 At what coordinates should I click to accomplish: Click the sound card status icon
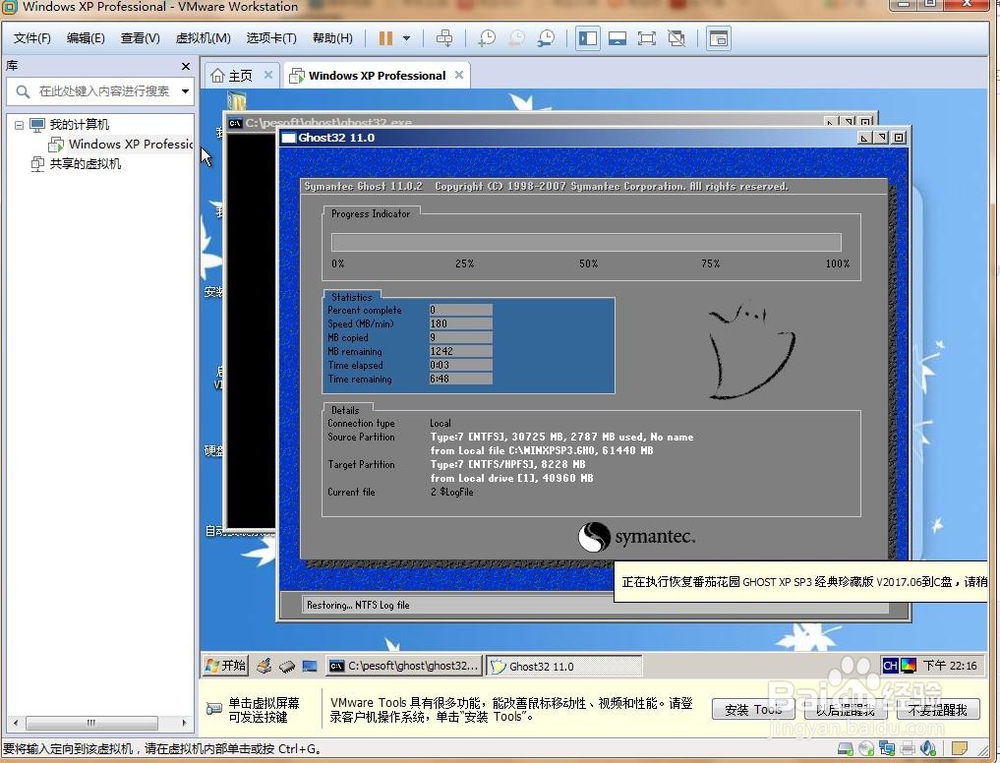coord(929,748)
